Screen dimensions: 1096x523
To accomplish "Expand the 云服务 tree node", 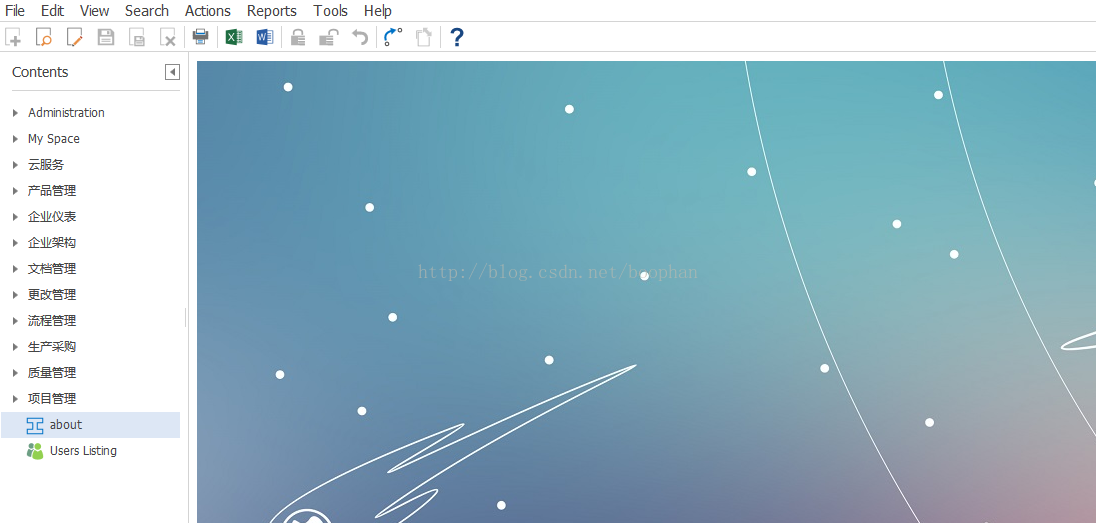I will pyautogui.click(x=15, y=165).
